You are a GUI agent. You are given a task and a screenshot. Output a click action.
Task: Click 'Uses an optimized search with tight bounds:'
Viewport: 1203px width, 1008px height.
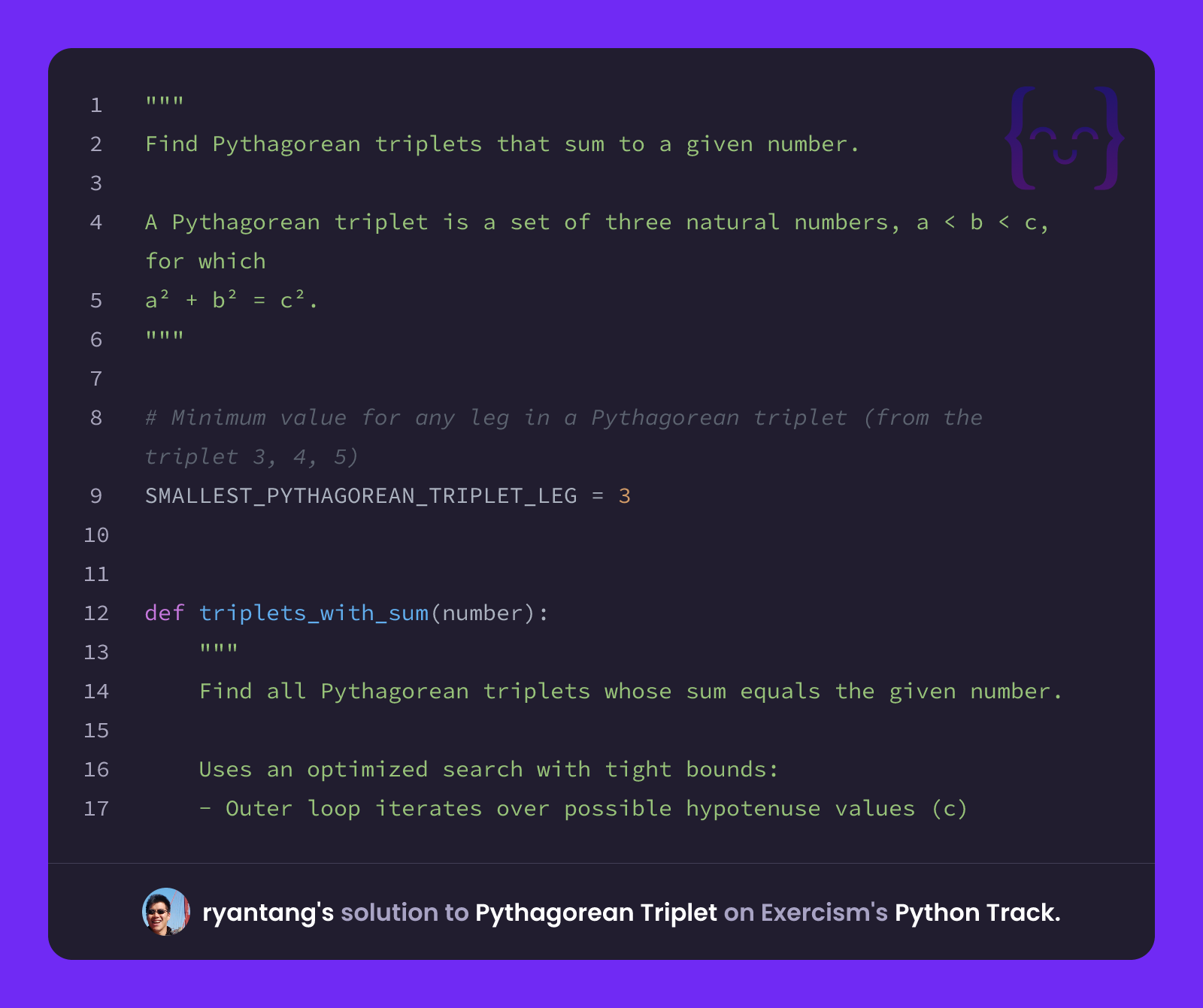(489, 770)
